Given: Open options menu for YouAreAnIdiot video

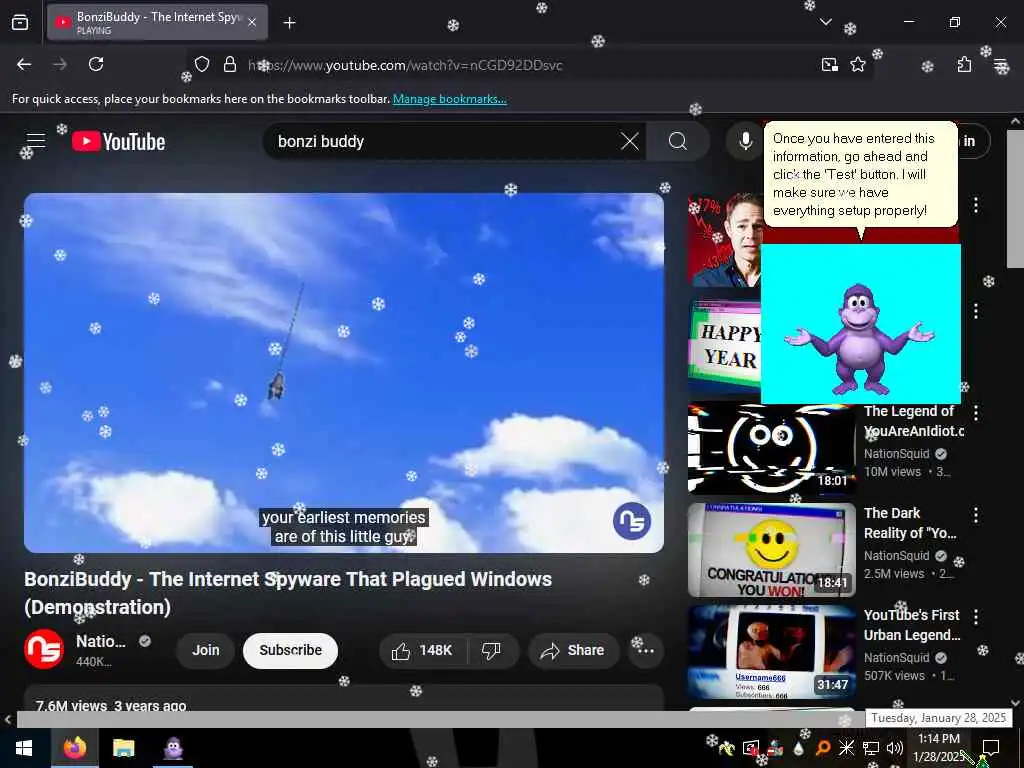Looking at the screenshot, I should coord(976,413).
